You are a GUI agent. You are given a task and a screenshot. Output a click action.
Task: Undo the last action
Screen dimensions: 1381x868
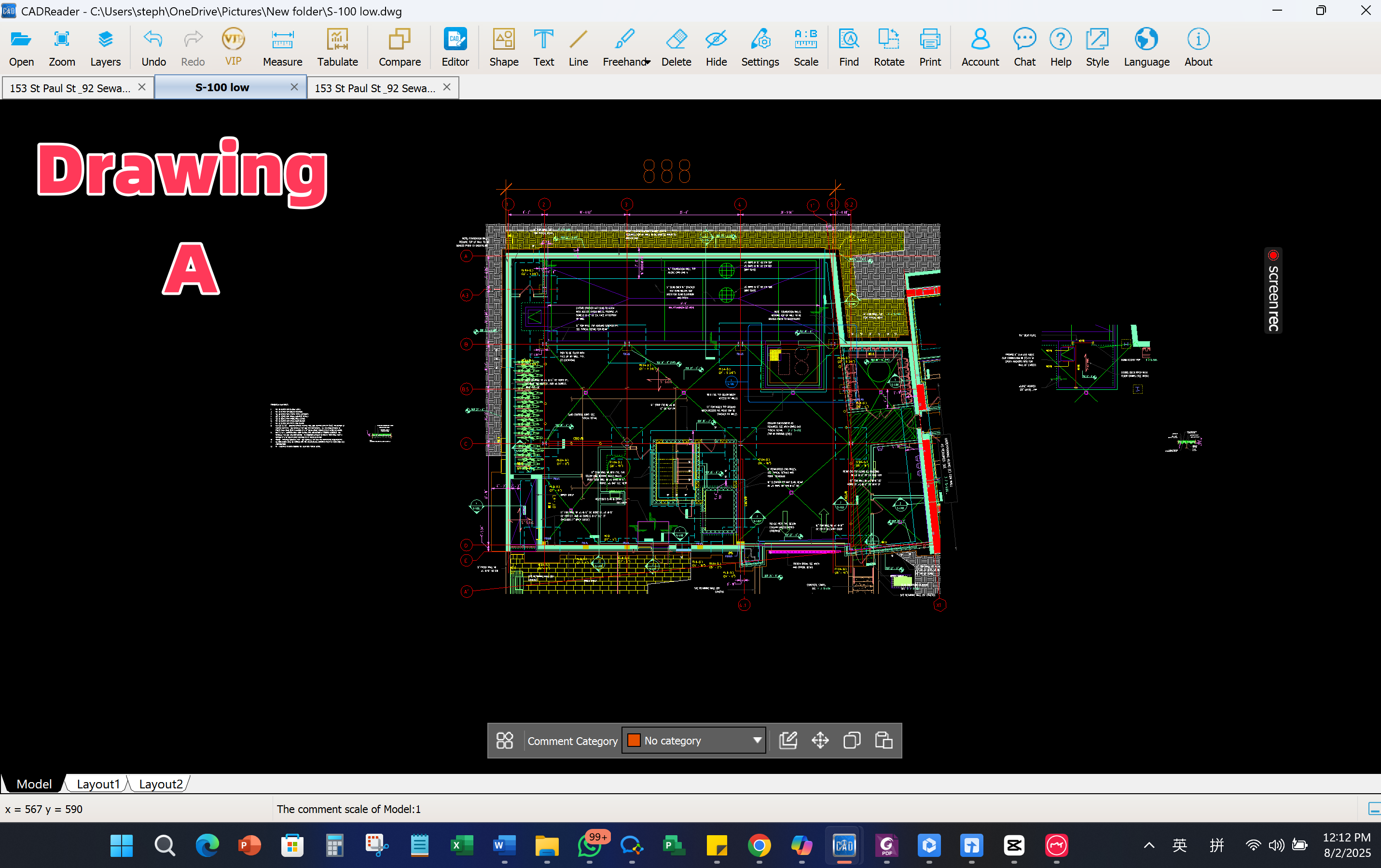[153, 48]
